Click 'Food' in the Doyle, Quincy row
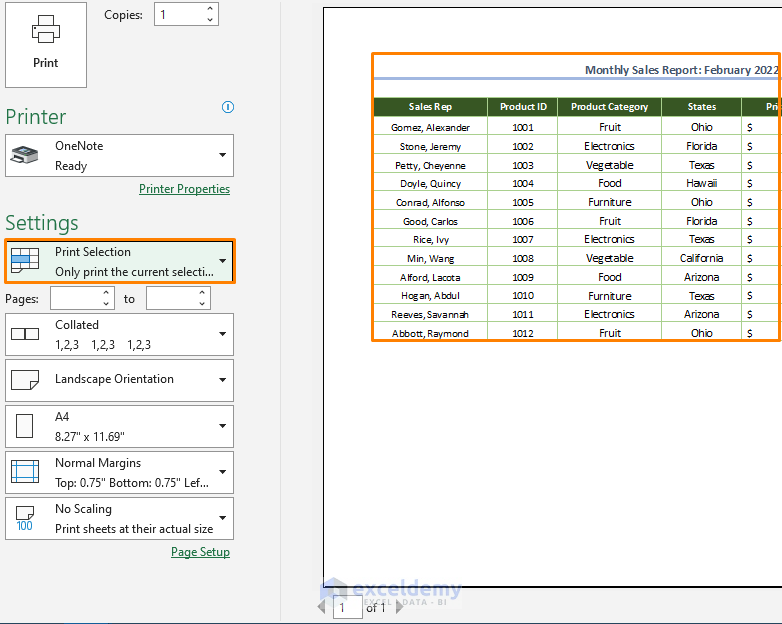The height and width of the screenshot is (624, 782). (x=609, y=184)
